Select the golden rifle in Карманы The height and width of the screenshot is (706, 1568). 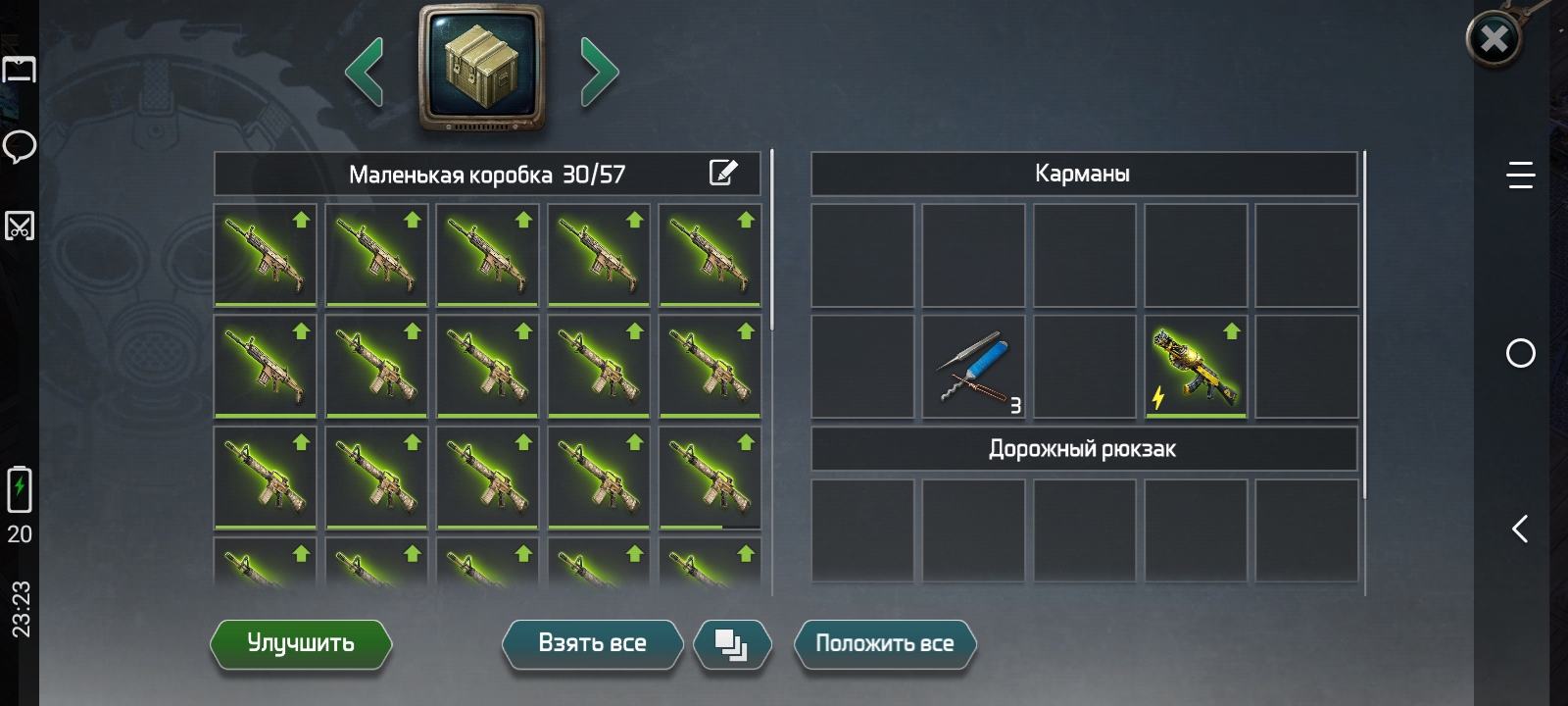pyautogui.click(x=1196, y=367)
